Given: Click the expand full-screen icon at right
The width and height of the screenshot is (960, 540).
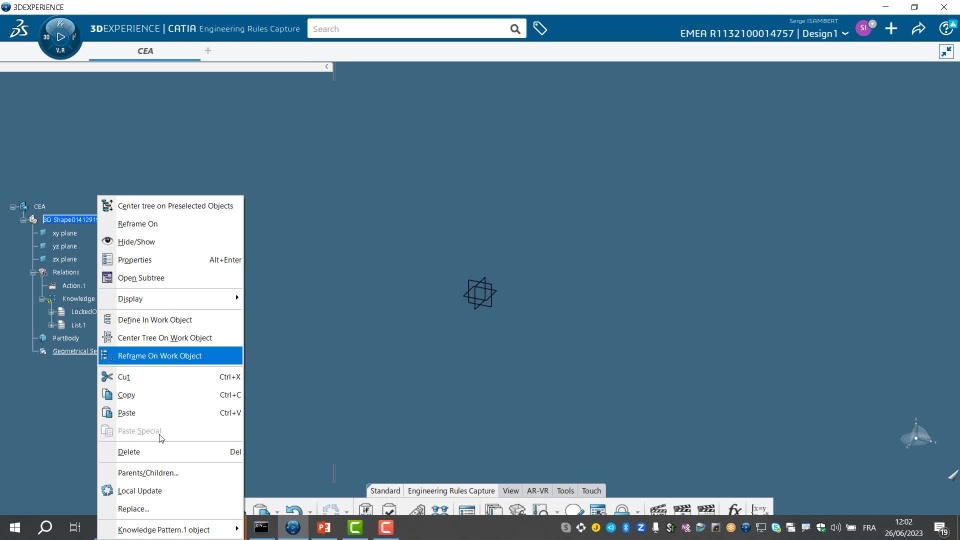Looking at the screenshot, I should pos(947,51).
